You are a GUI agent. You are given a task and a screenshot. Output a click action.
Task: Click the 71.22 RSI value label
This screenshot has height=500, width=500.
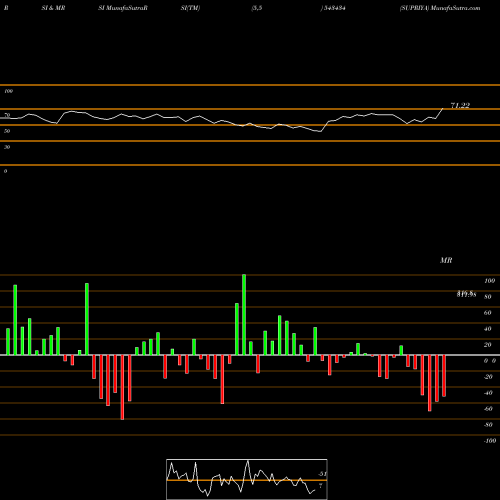460,106
